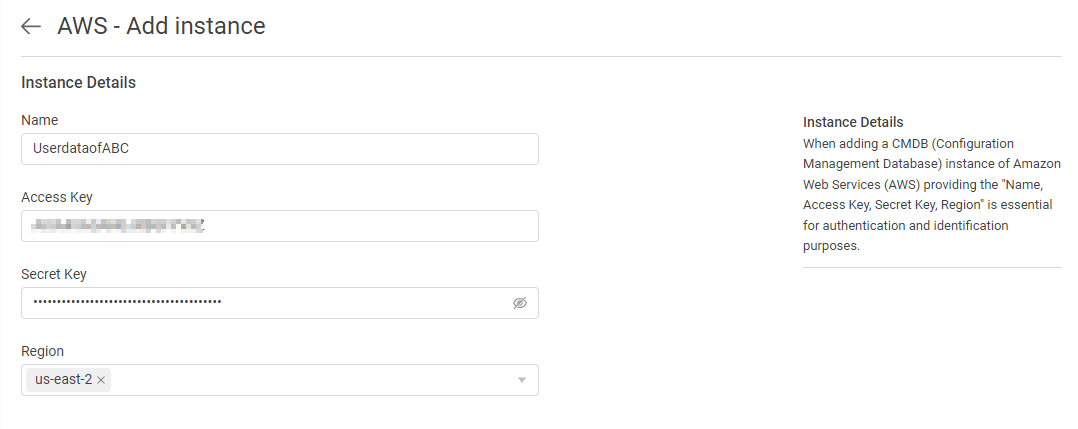Select the Secret Key password field
The height and width of the screenshot is (429, 1078).
pos(280,302)
